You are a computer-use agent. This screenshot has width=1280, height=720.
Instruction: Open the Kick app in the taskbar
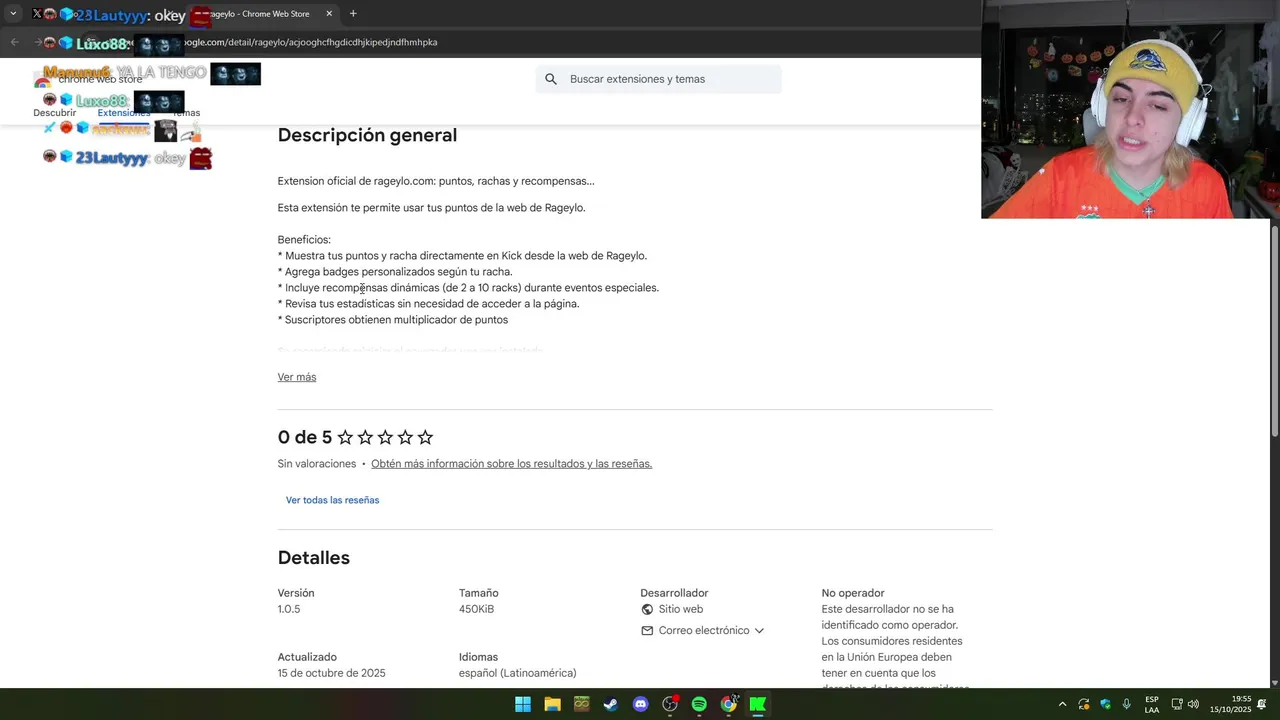(758, 704)
